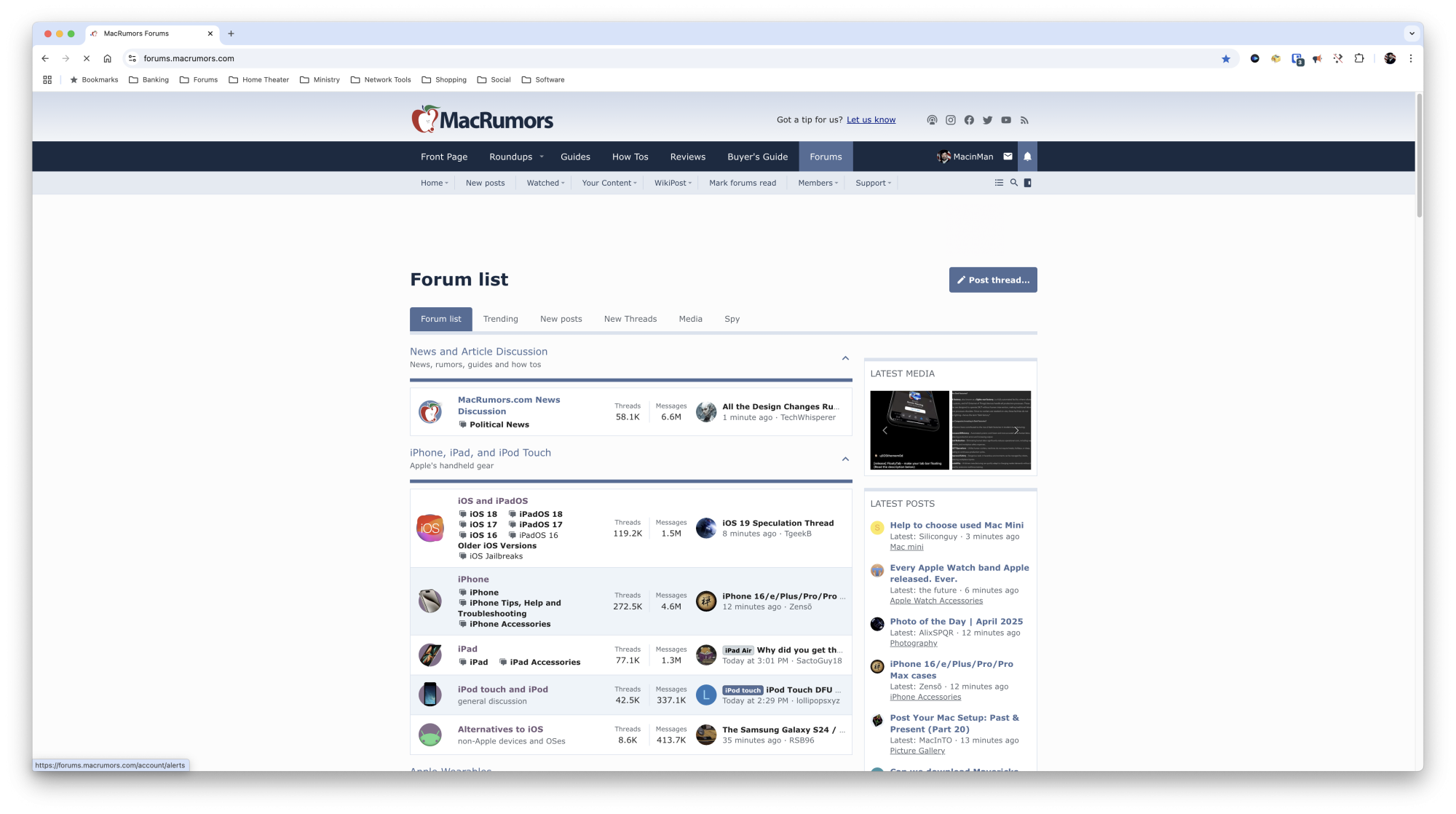Click the iPad forum icon
This screenshot has height=814, width=1456.
tap(430, 655)
